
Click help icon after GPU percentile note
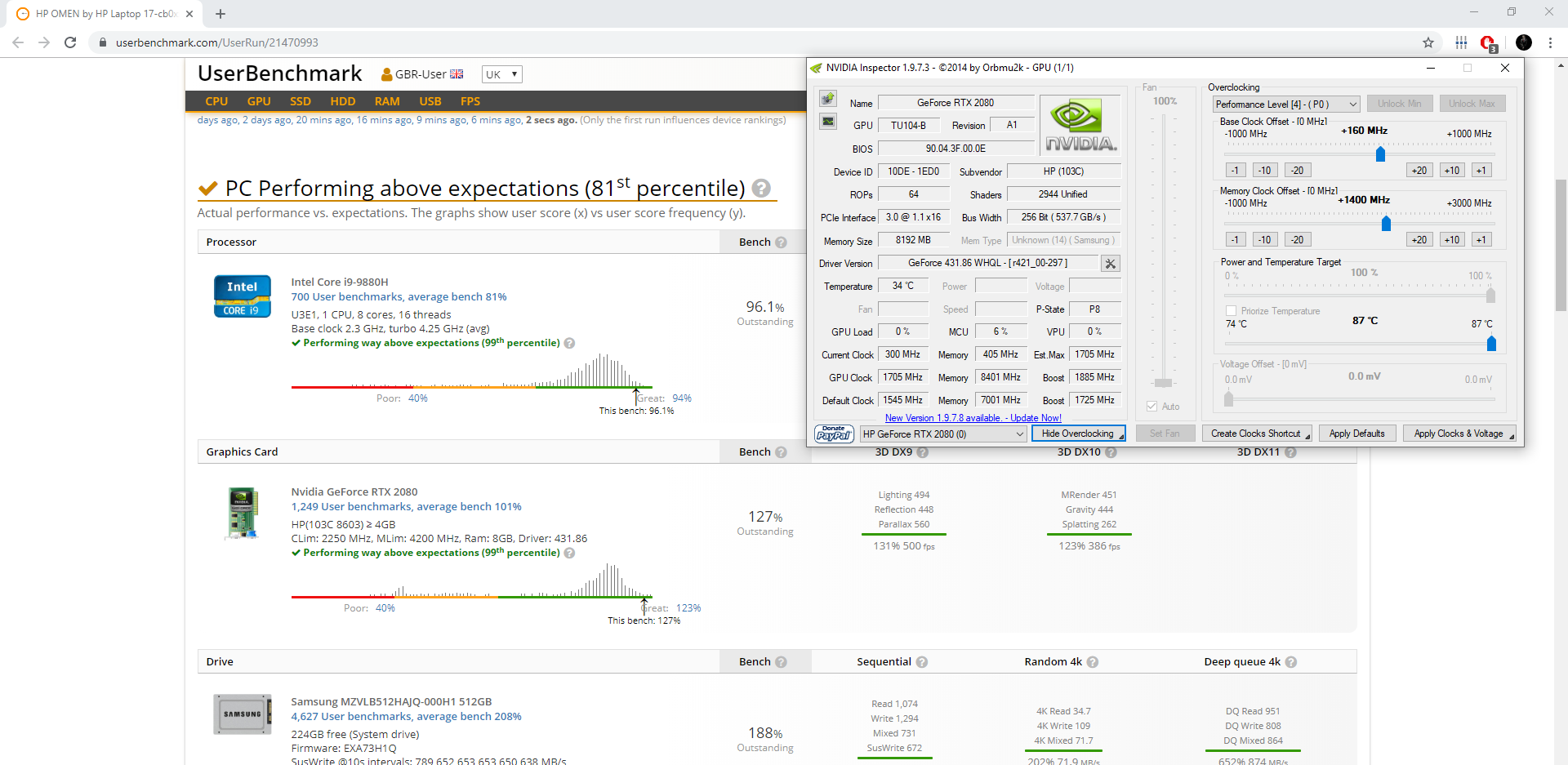click(570, 554)
